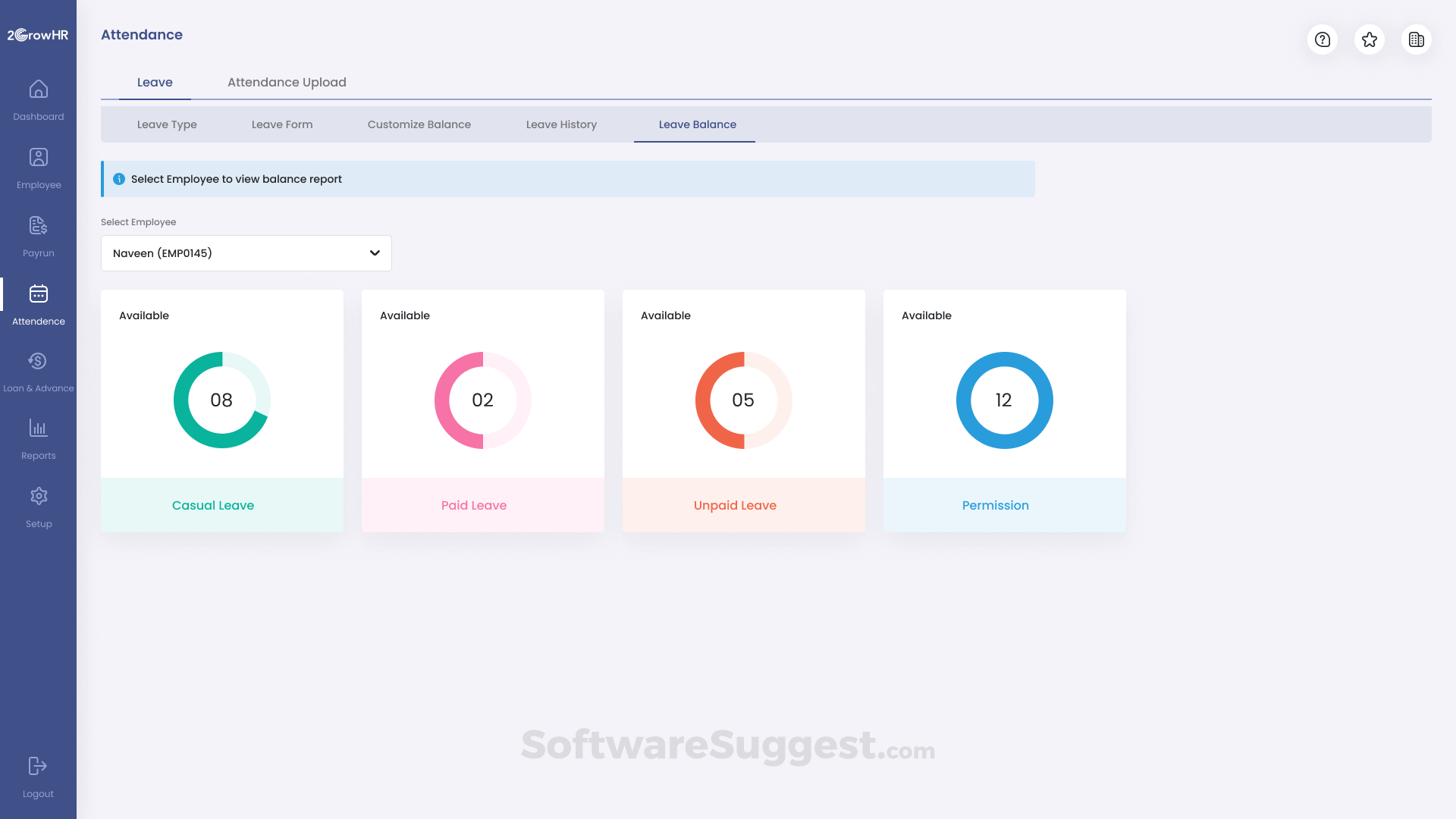Click the info icon in the blue banner

[x=119, y=179]
